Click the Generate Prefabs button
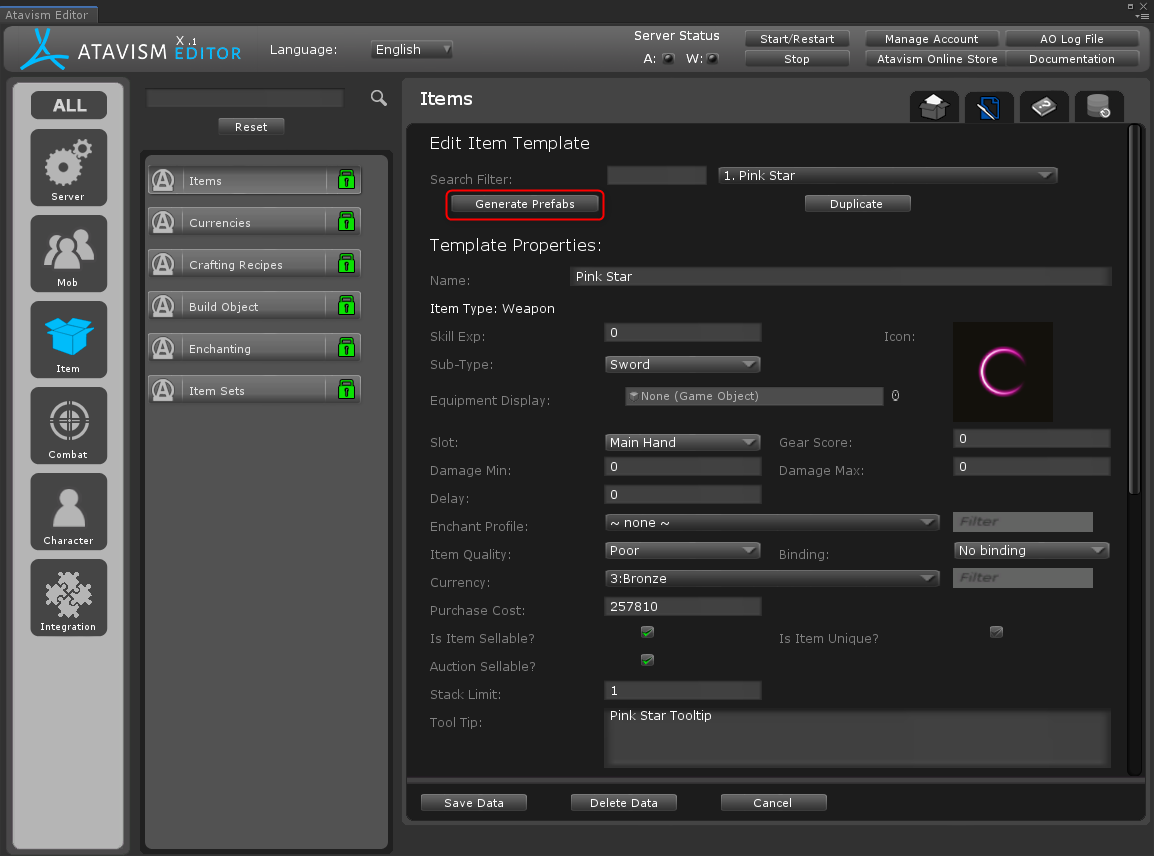The width and height of the screenshot is (1154, 856). 525,204
